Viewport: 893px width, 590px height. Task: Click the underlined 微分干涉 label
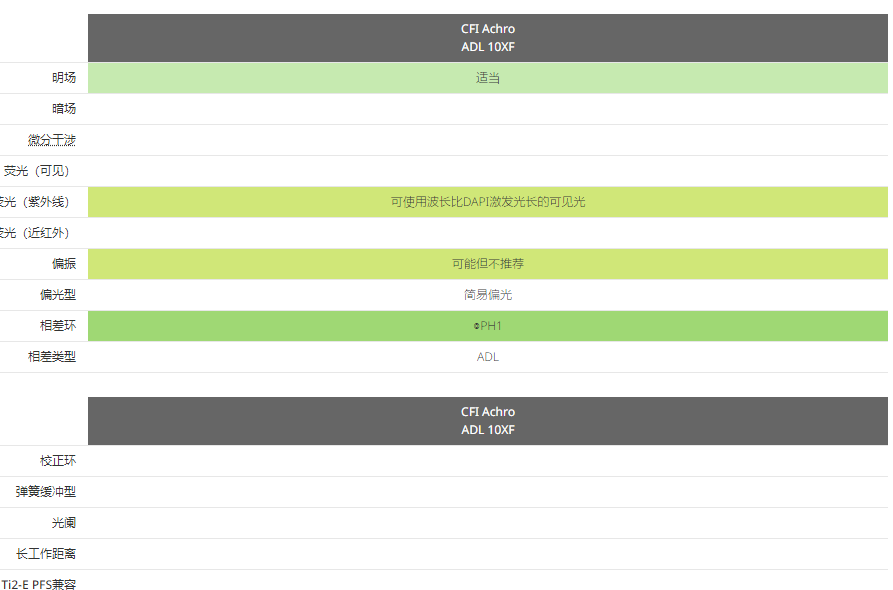(51, 140)
